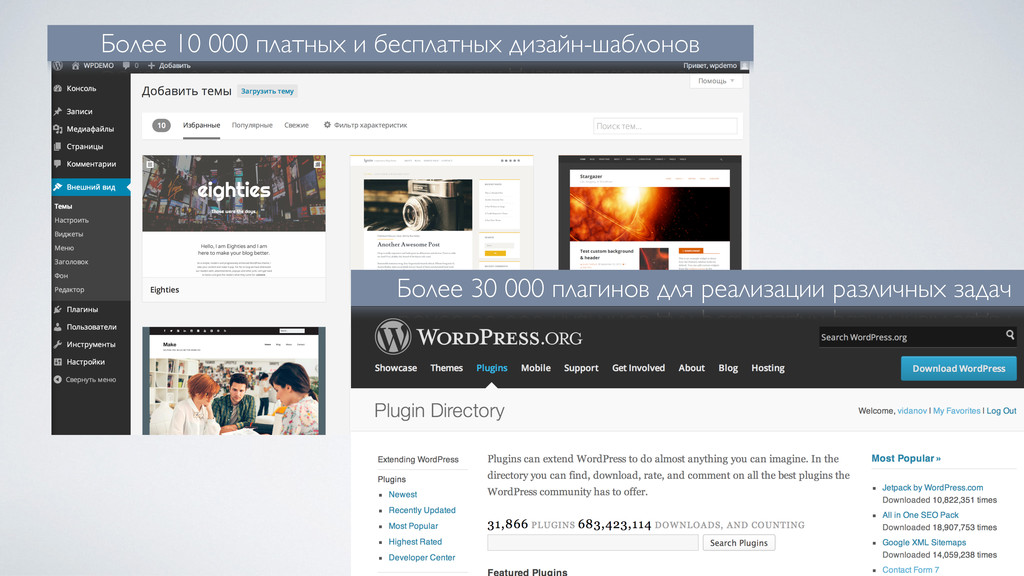Expand the Помощь help dropdown
Image resolution: width=1024 pixels, height=576 pixels.
click(716, 81)
